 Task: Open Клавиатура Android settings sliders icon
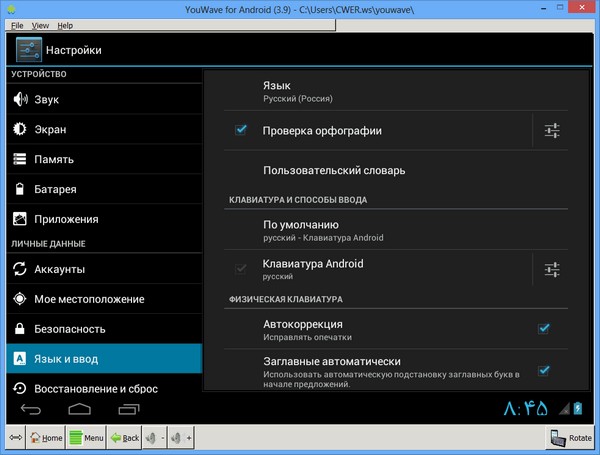(552, 269)
